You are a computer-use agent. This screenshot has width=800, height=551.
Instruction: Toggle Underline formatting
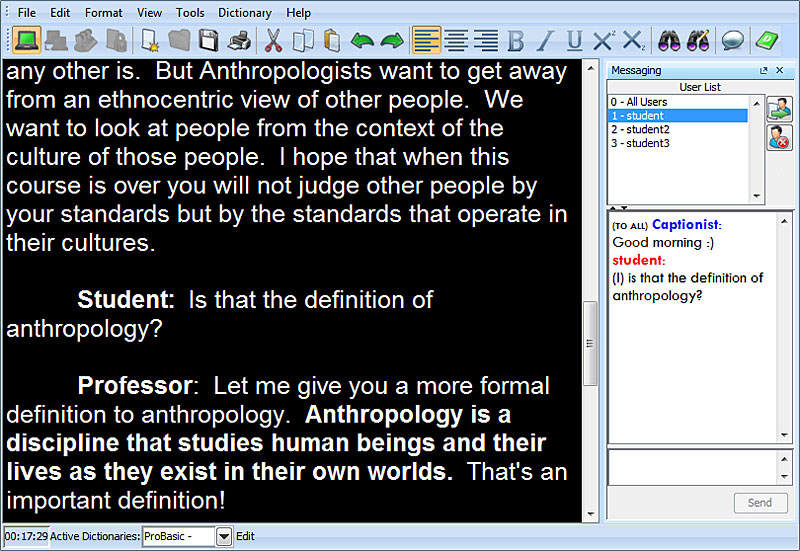574,41
